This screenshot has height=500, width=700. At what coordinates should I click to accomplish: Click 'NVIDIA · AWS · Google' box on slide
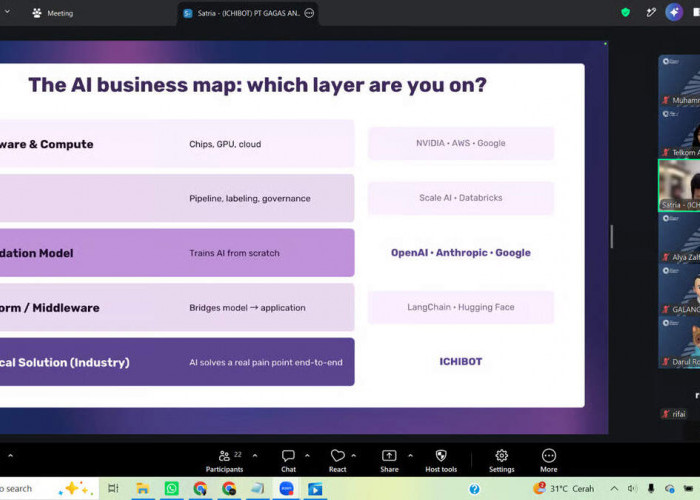tap(461, 143)
